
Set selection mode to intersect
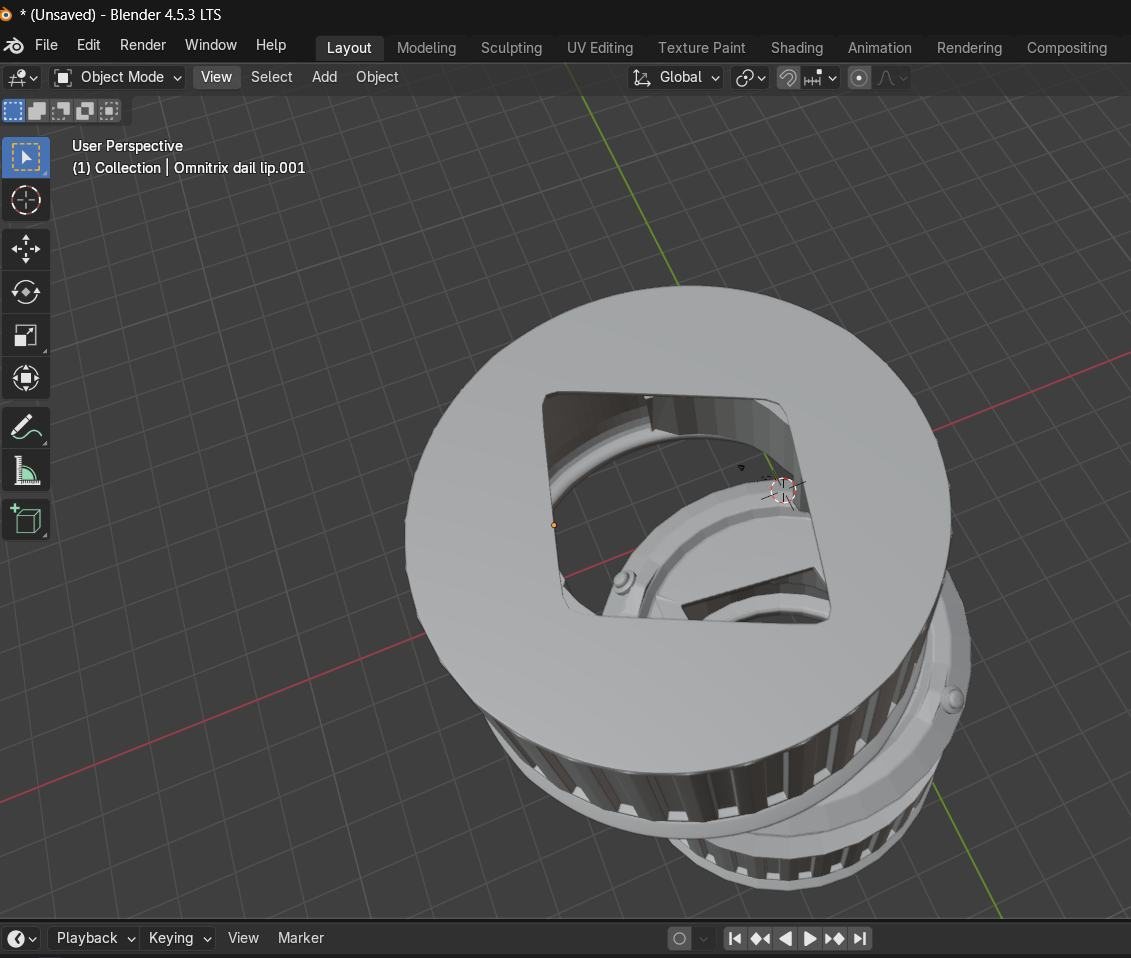pos(109,110)
